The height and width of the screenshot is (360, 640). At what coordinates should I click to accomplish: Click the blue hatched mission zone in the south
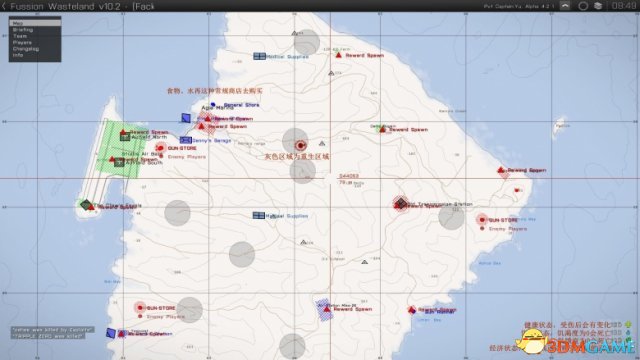[x=324, y=310]
